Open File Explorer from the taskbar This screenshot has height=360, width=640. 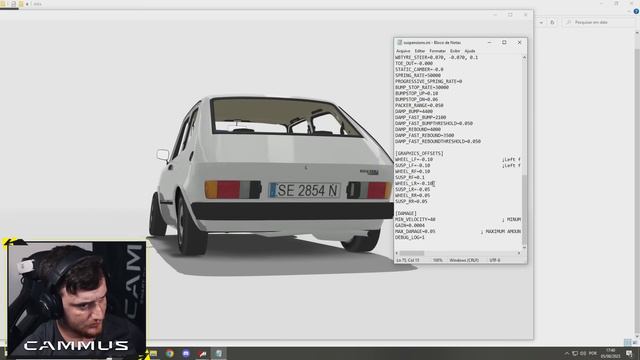(153, 353)
